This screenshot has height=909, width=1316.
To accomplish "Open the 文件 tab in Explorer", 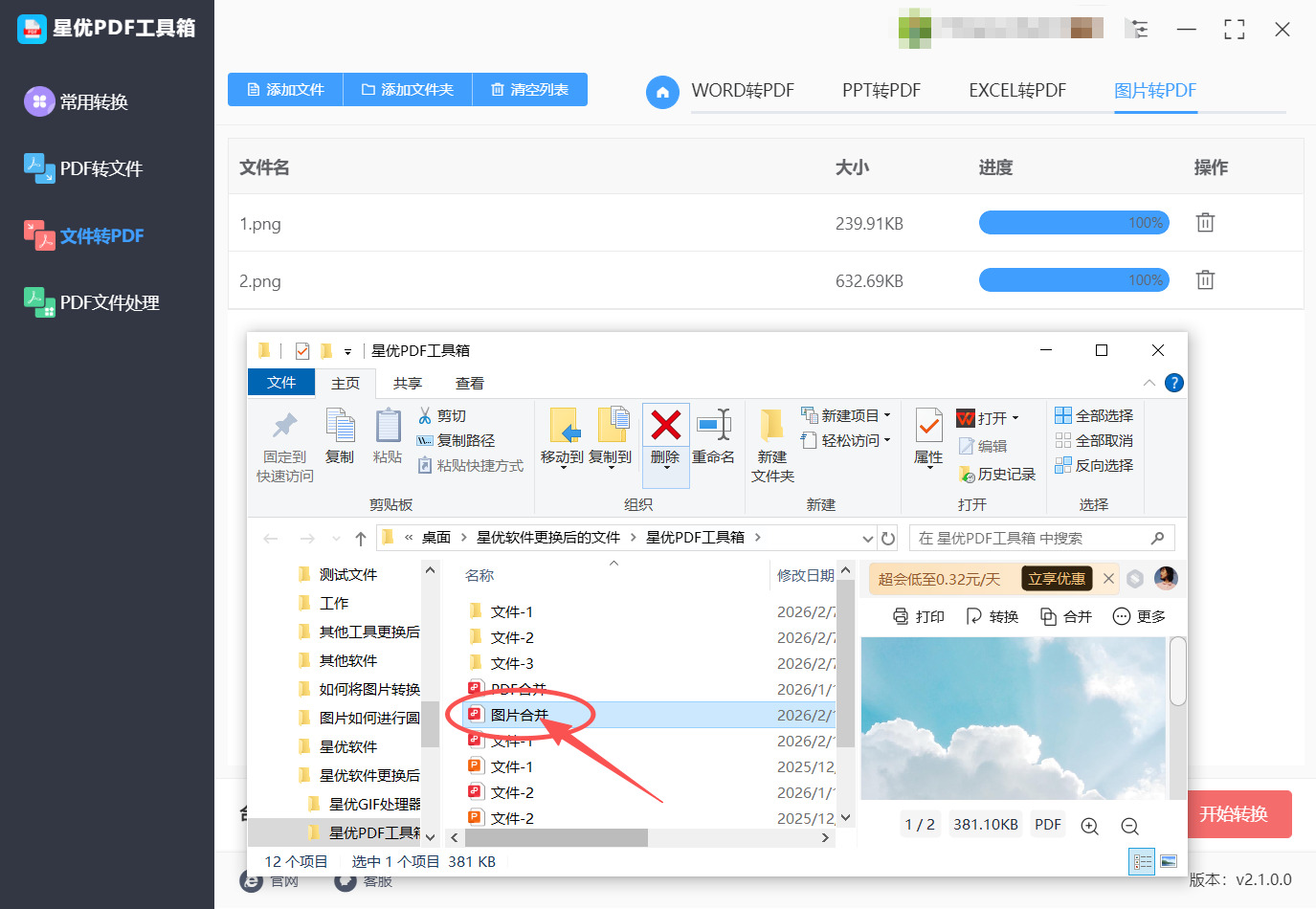I will [281, 383].
